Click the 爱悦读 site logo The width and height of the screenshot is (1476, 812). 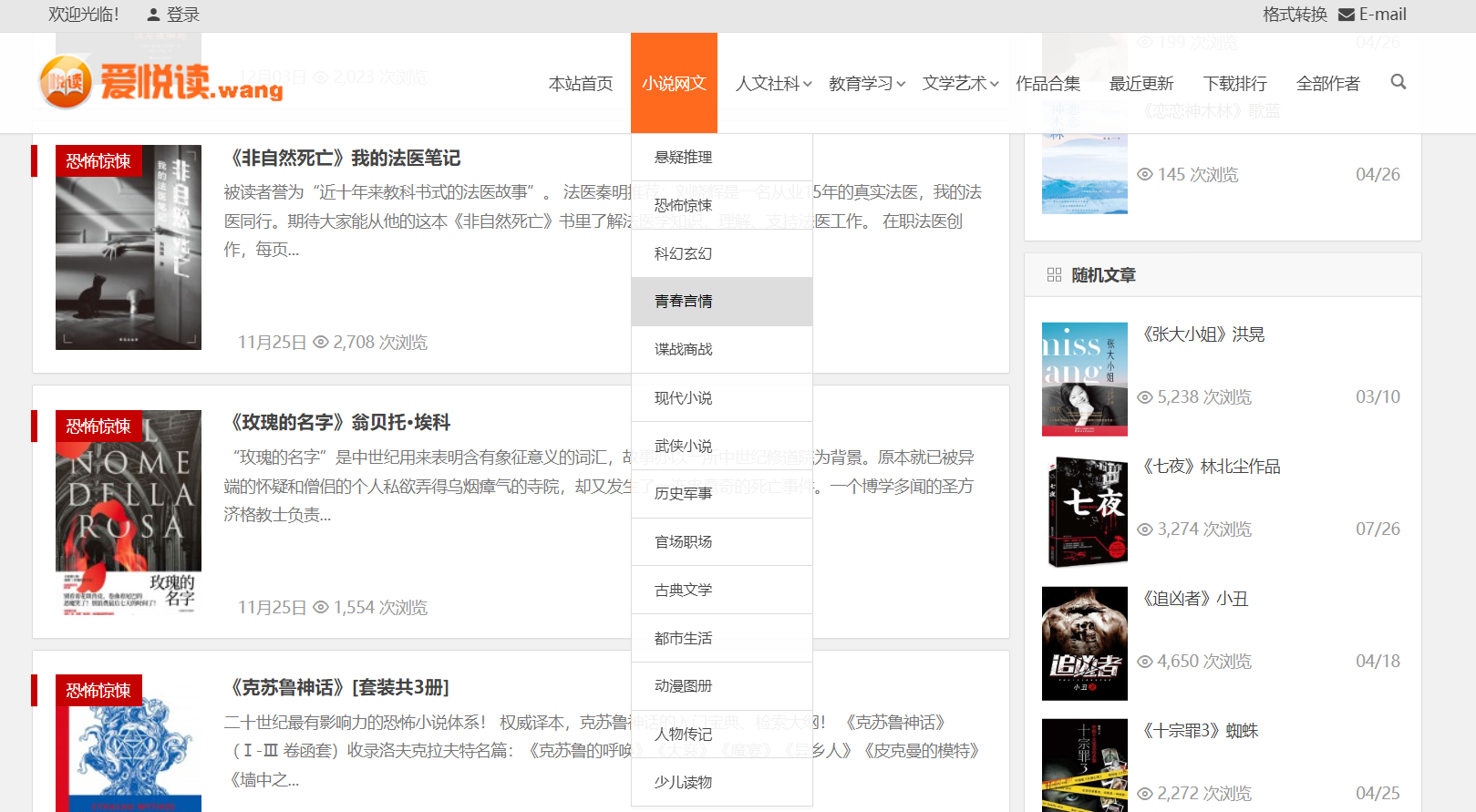click(x=160, y=82)
